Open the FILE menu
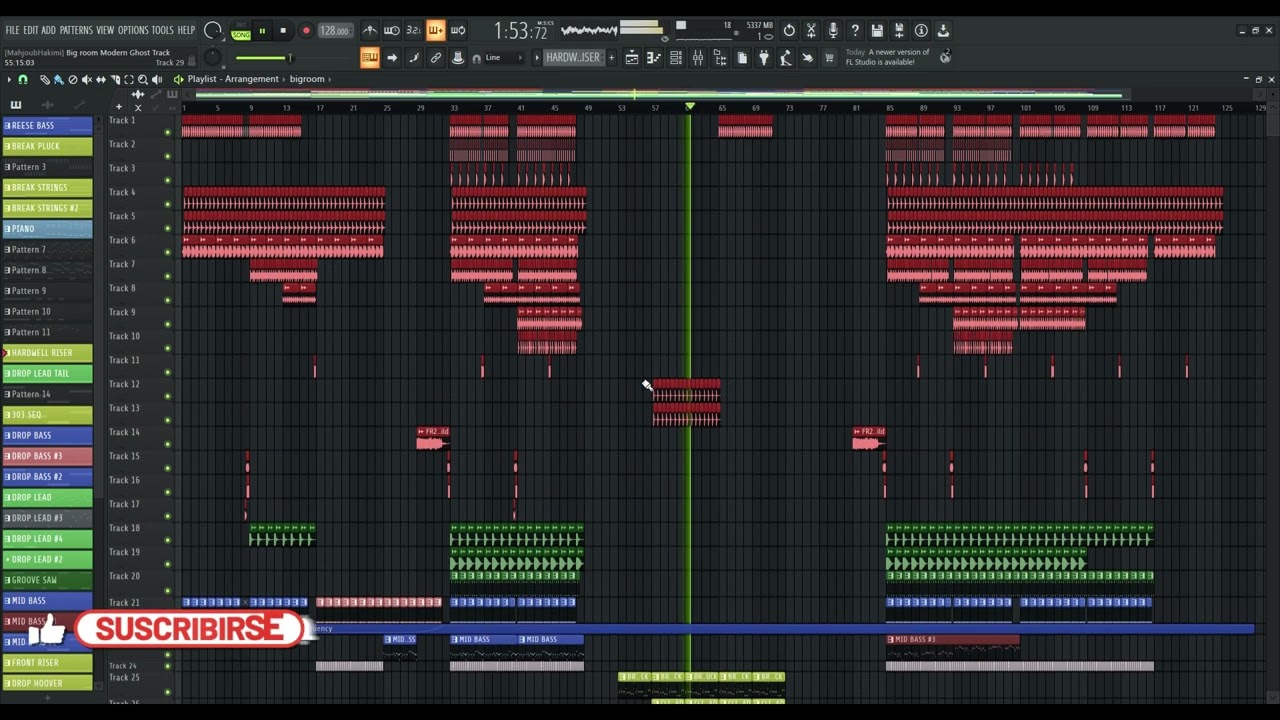This screenshot has height=720, width=1280. coord(12,31)
